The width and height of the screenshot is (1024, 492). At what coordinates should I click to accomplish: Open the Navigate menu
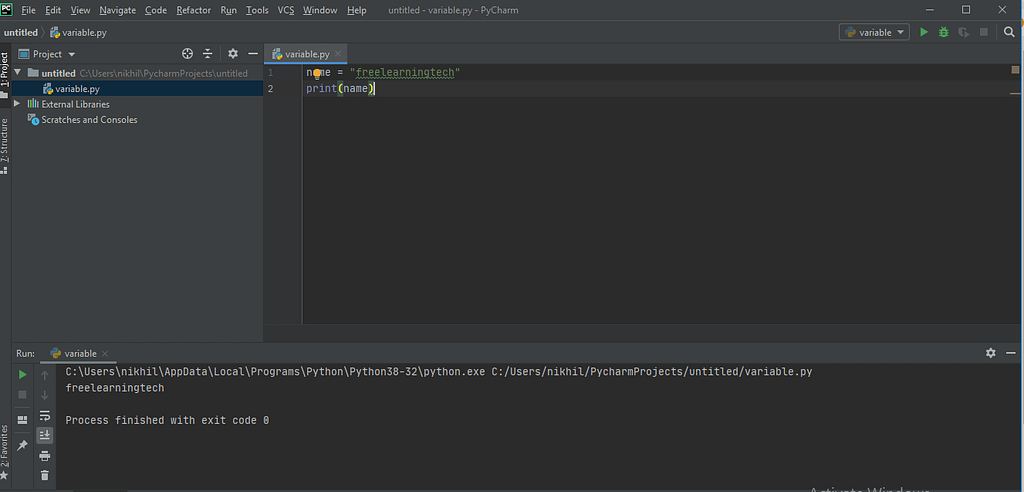(x=118, y=10)
